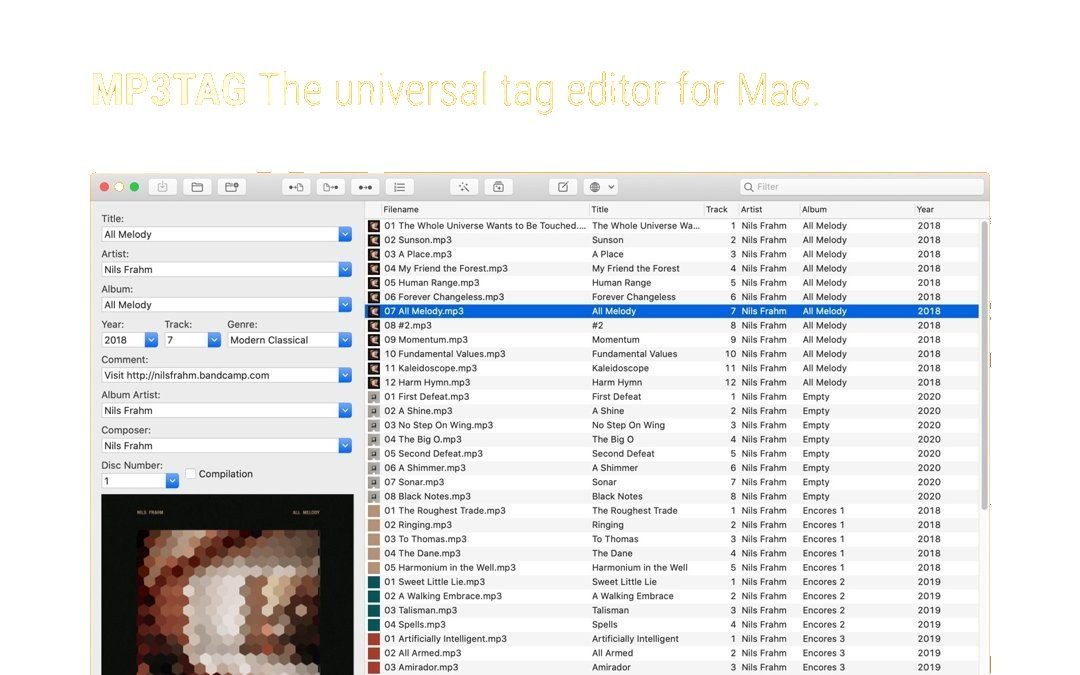Click cover icon of 08 Black Notes.mp3
Viewport: 1080px width, 675px height.
(374, 496)
